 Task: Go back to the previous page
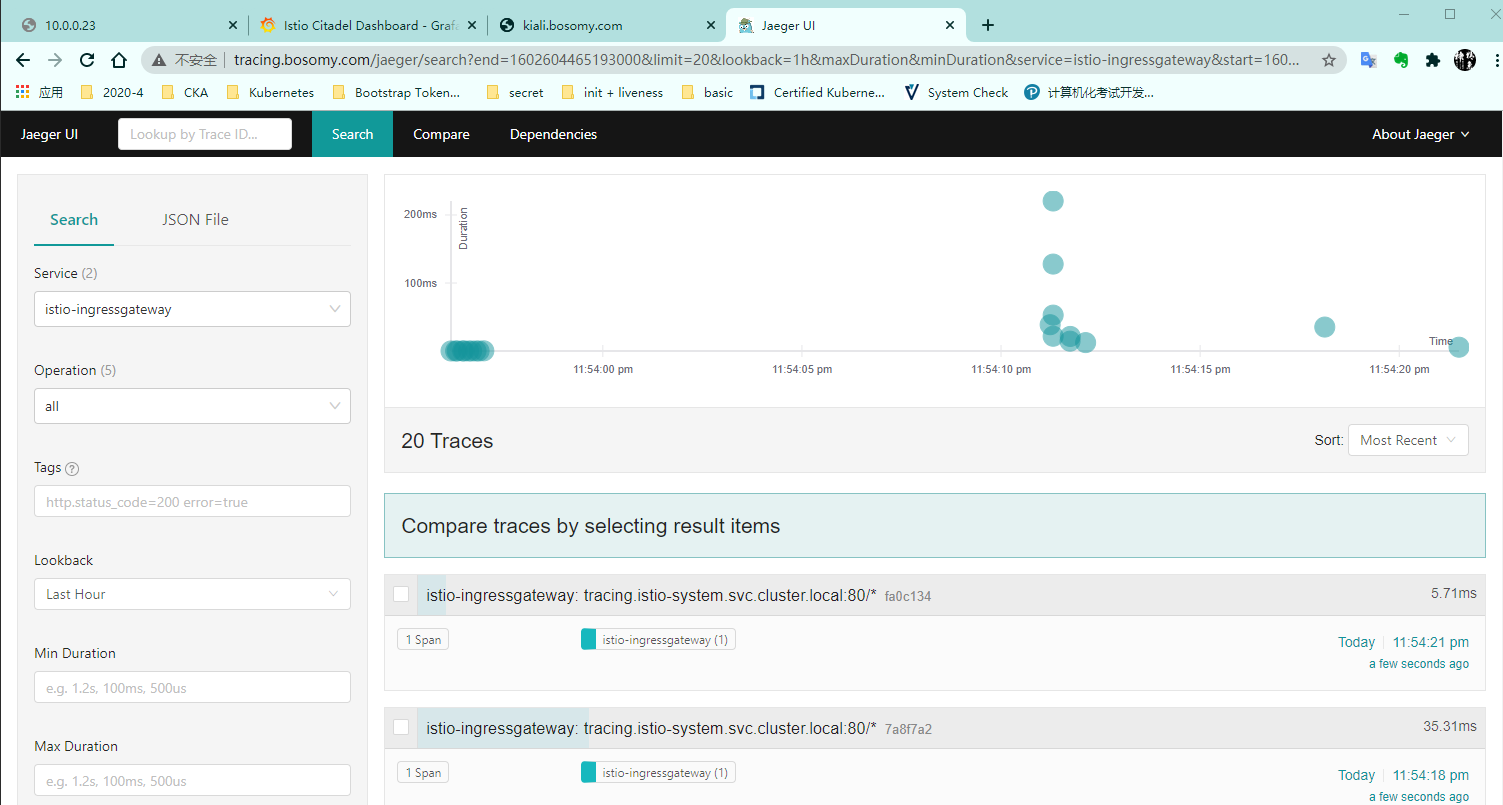pyautogui.click(x=24, y=60)
